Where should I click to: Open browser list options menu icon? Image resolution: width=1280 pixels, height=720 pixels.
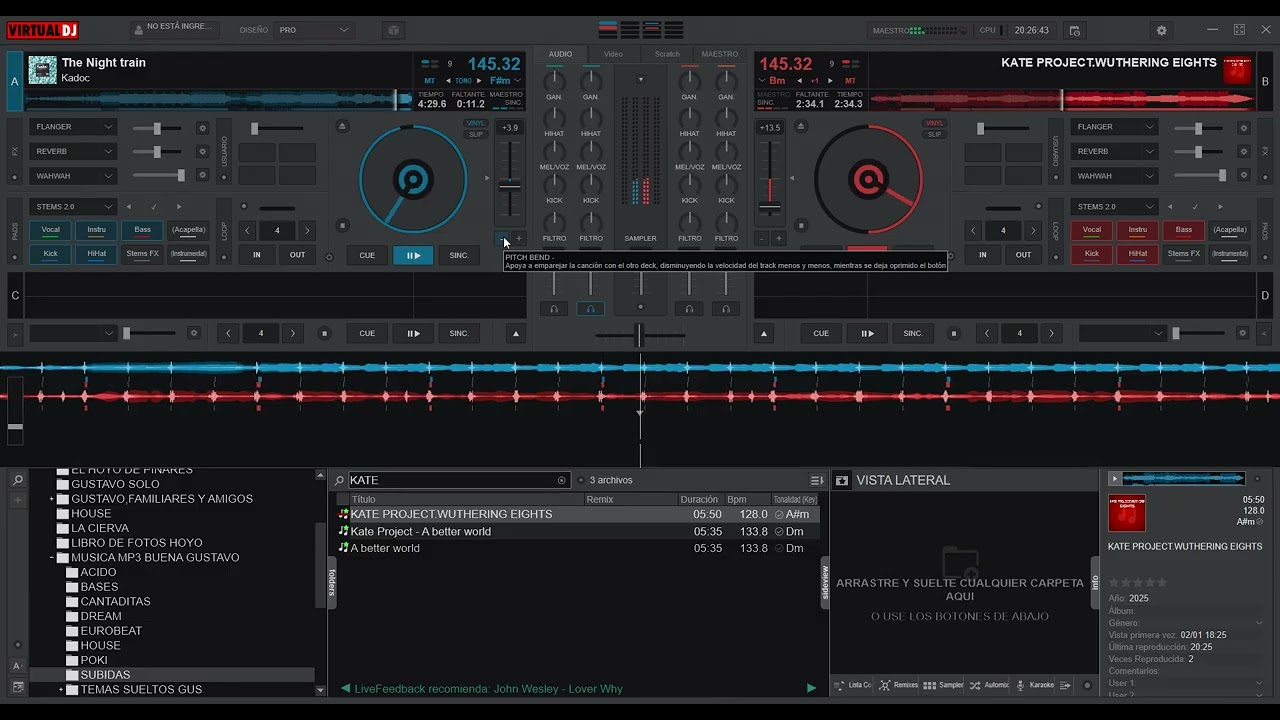click(x=817, y=480)
